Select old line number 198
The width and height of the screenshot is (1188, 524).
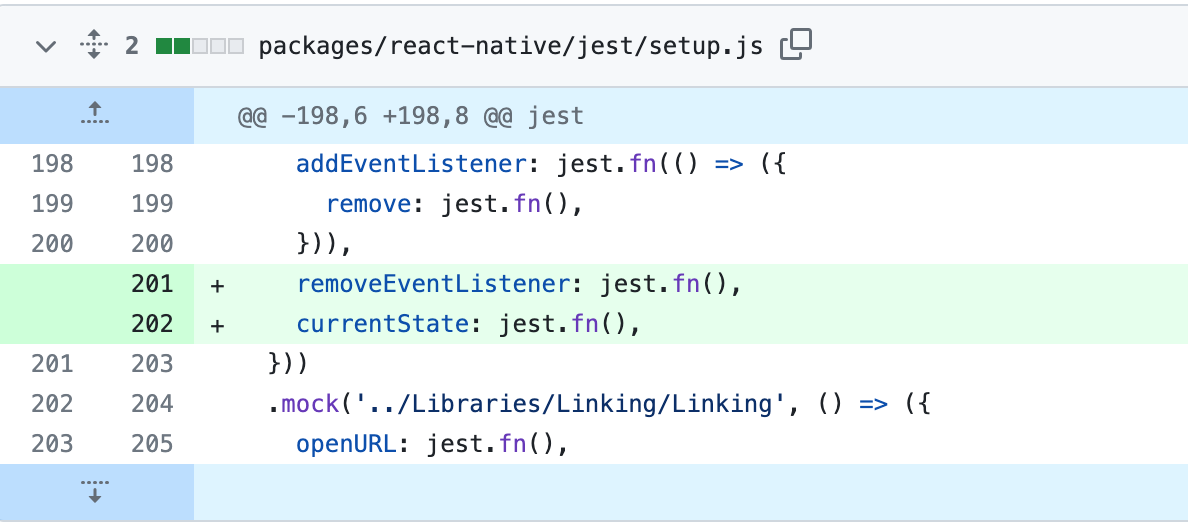[x=52, y=164]
